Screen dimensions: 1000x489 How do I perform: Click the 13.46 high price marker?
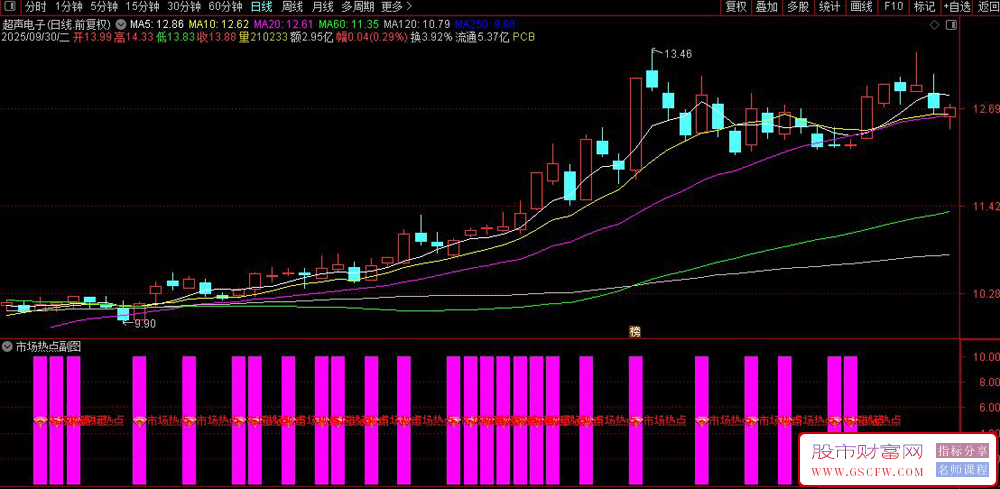pos(678,53)
